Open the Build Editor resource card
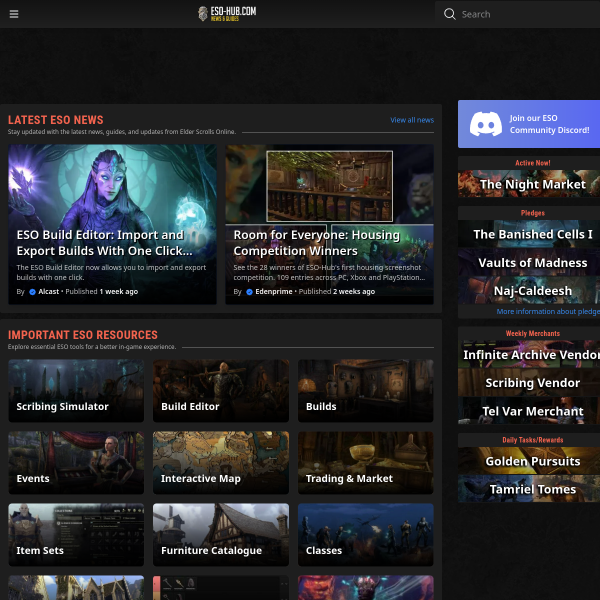This screenshot has width=600, height=600. (x=221, y=391)
